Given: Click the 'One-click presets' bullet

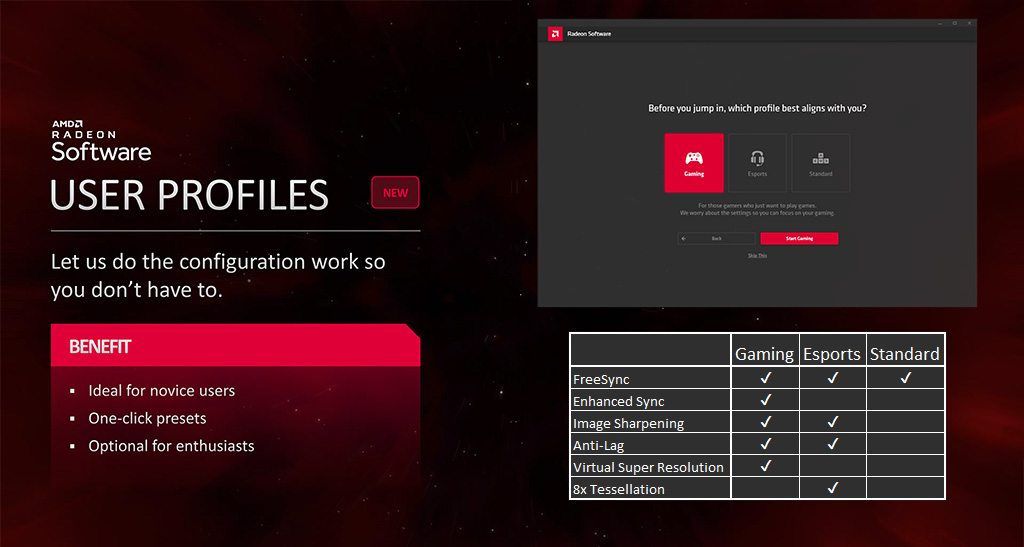Looking at the screenshot, I should point(147,418).
